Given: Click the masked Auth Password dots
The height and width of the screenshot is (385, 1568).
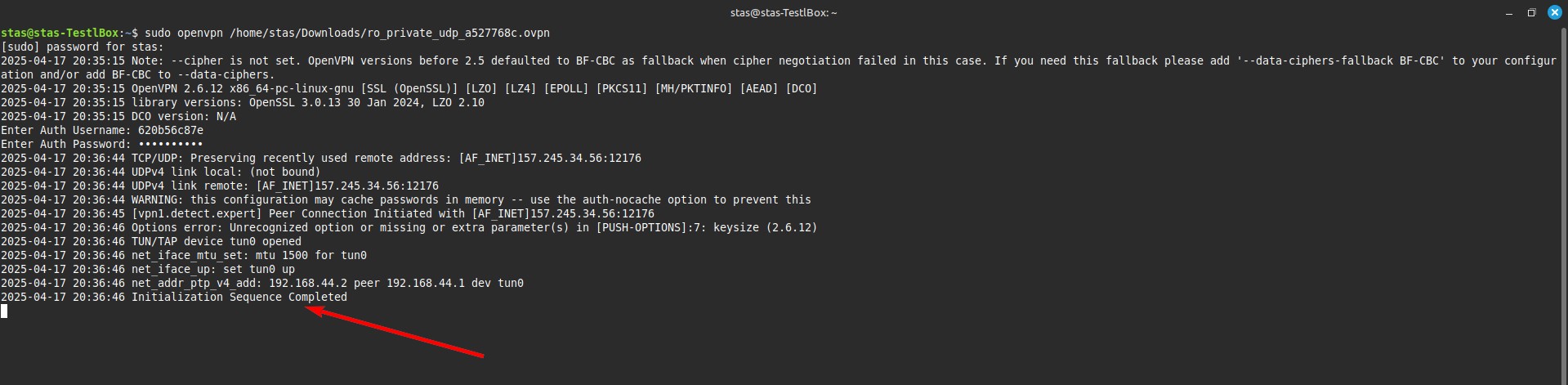Looking at the screenshot, I should [x=171, y=144].
